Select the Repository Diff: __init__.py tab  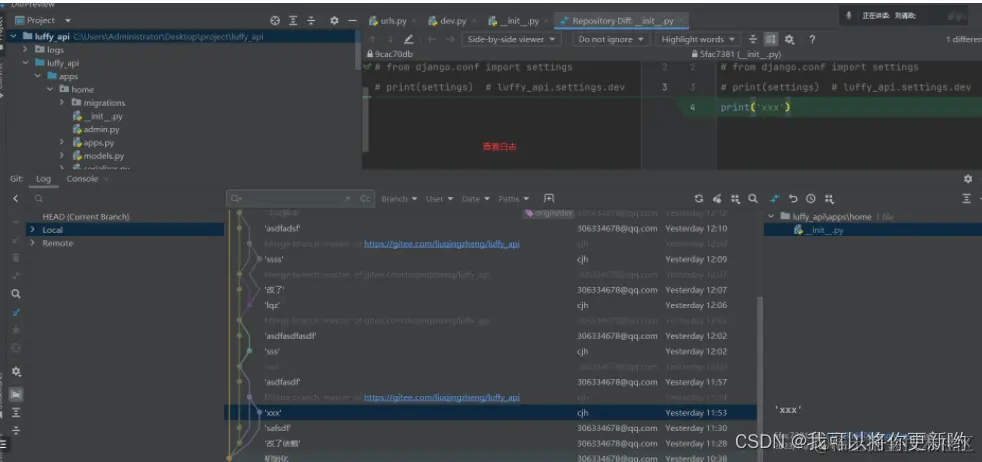621,21
